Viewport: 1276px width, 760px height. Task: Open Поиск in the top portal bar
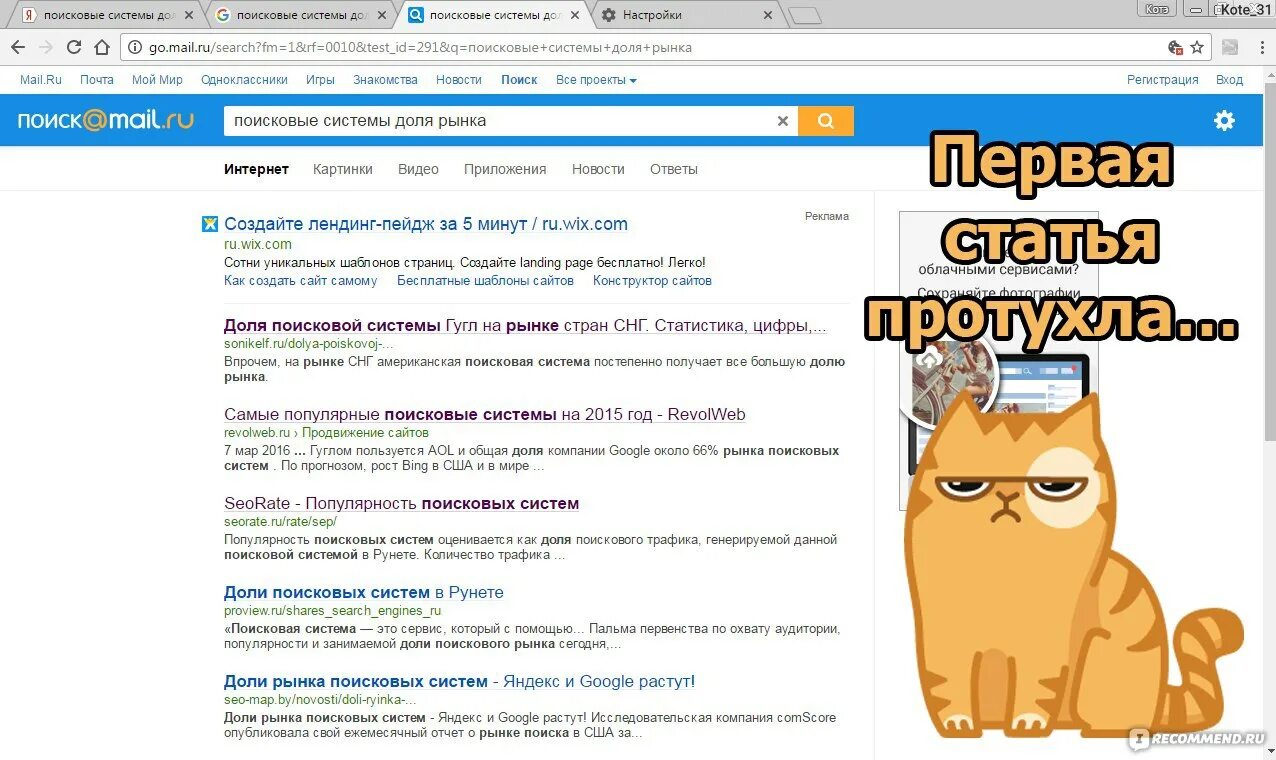(x=519, y=80)
